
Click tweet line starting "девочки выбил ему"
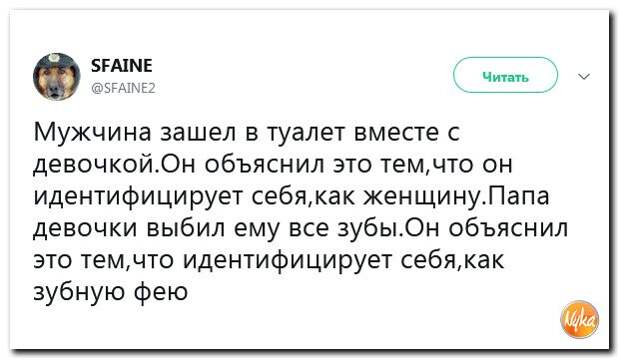pyautogui.click(x=301, y=228)
